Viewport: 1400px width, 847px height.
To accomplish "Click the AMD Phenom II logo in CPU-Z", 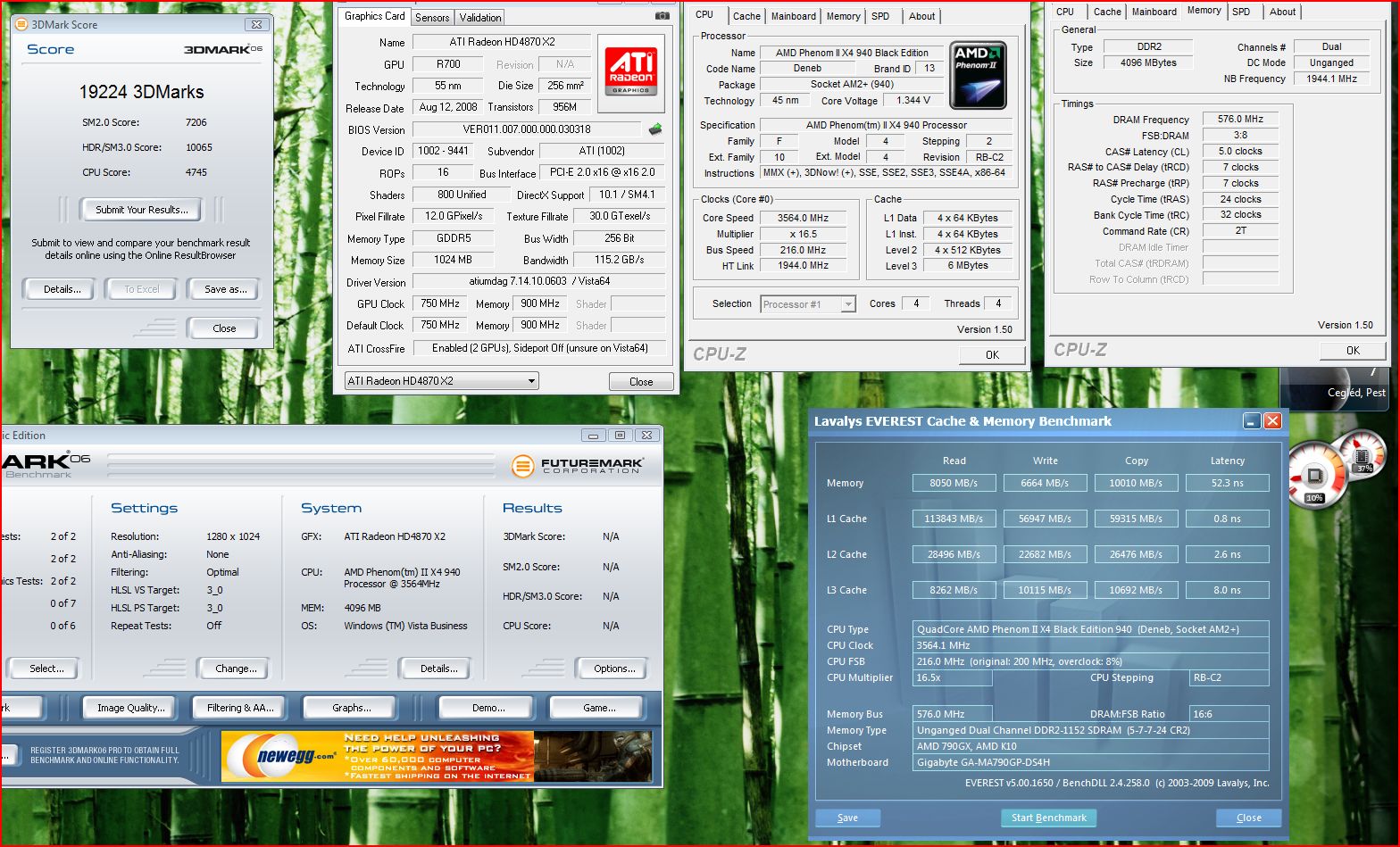I will tap(978, 75).
